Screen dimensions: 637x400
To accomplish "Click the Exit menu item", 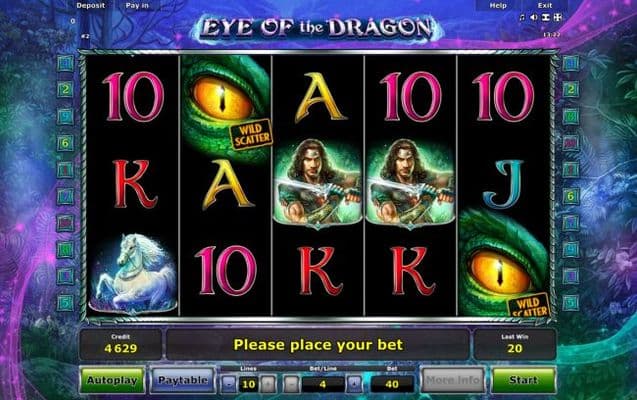I will tap(545, 6).
